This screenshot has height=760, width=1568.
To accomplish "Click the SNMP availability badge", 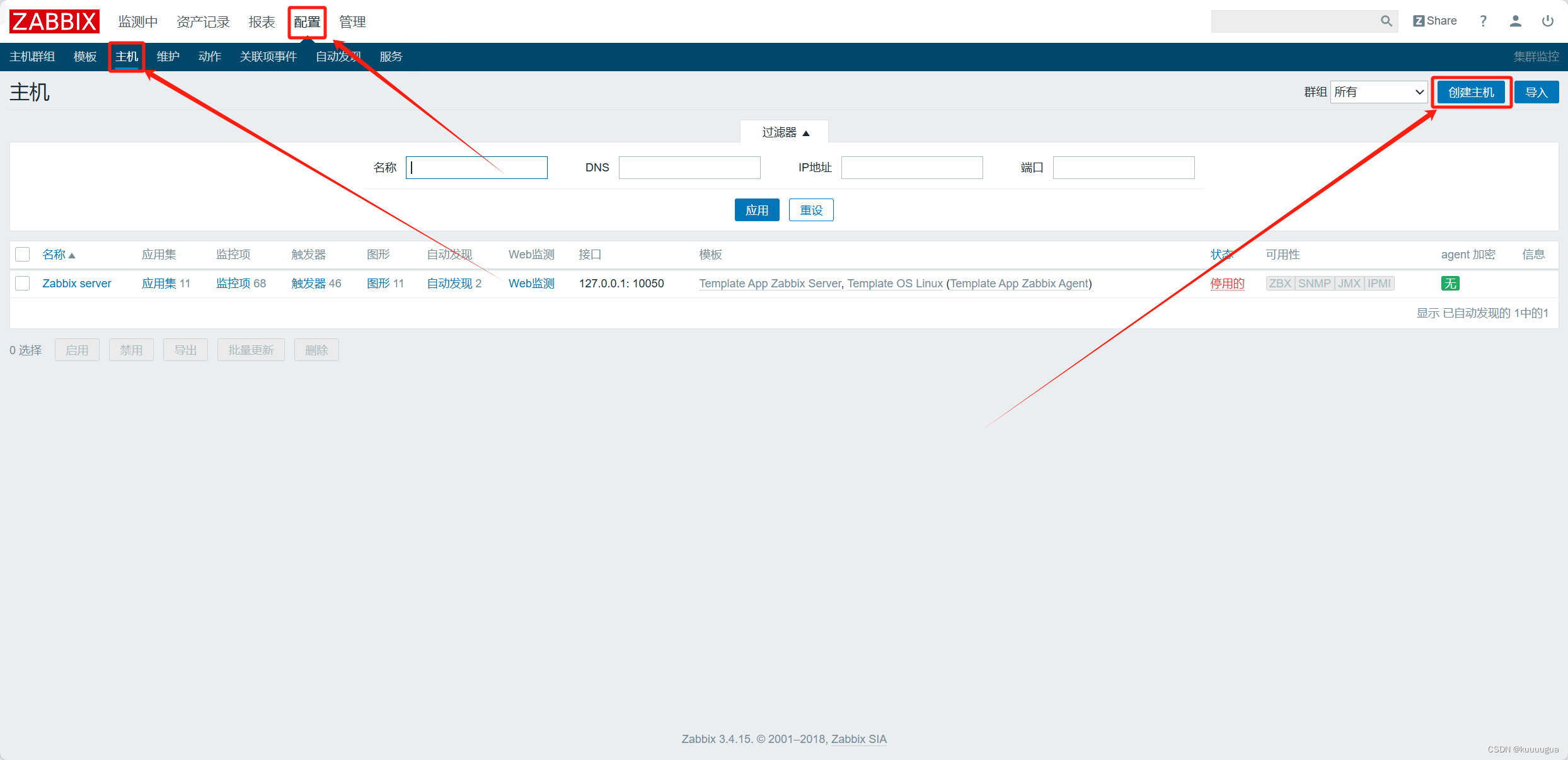I will point(1315,284).
